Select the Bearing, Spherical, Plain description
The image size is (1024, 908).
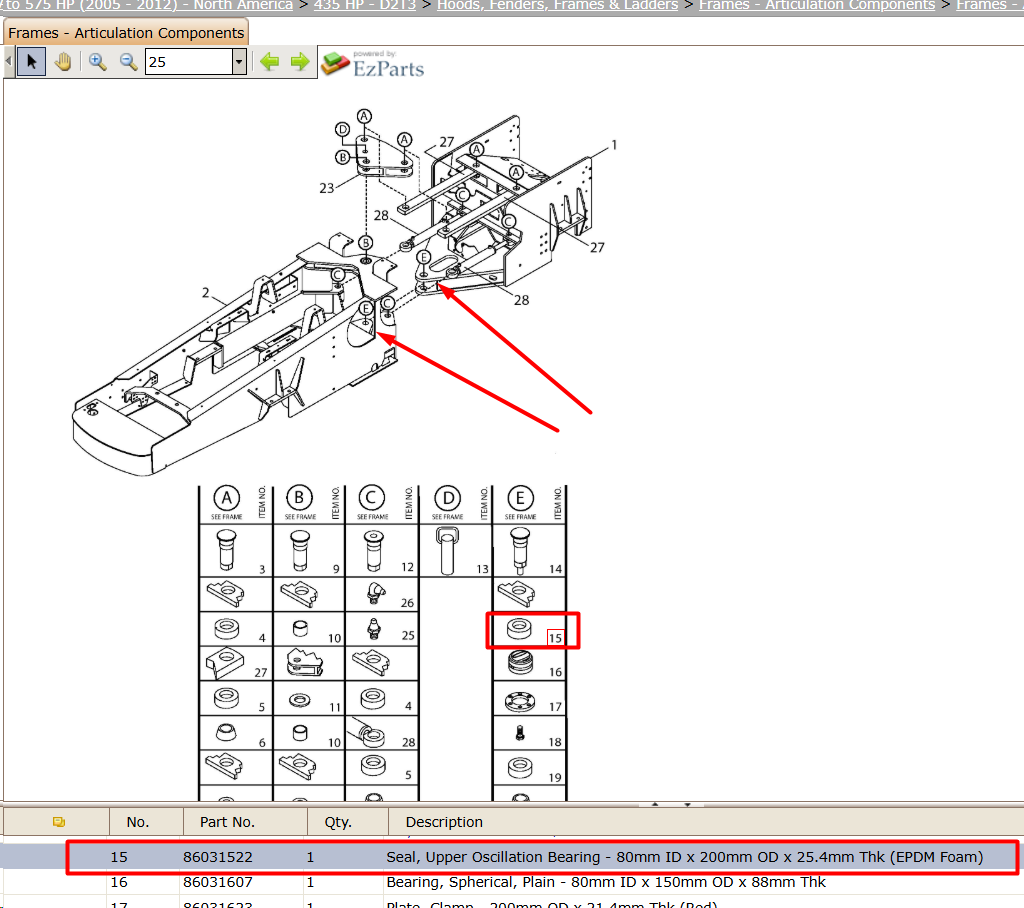click(606, 882)
